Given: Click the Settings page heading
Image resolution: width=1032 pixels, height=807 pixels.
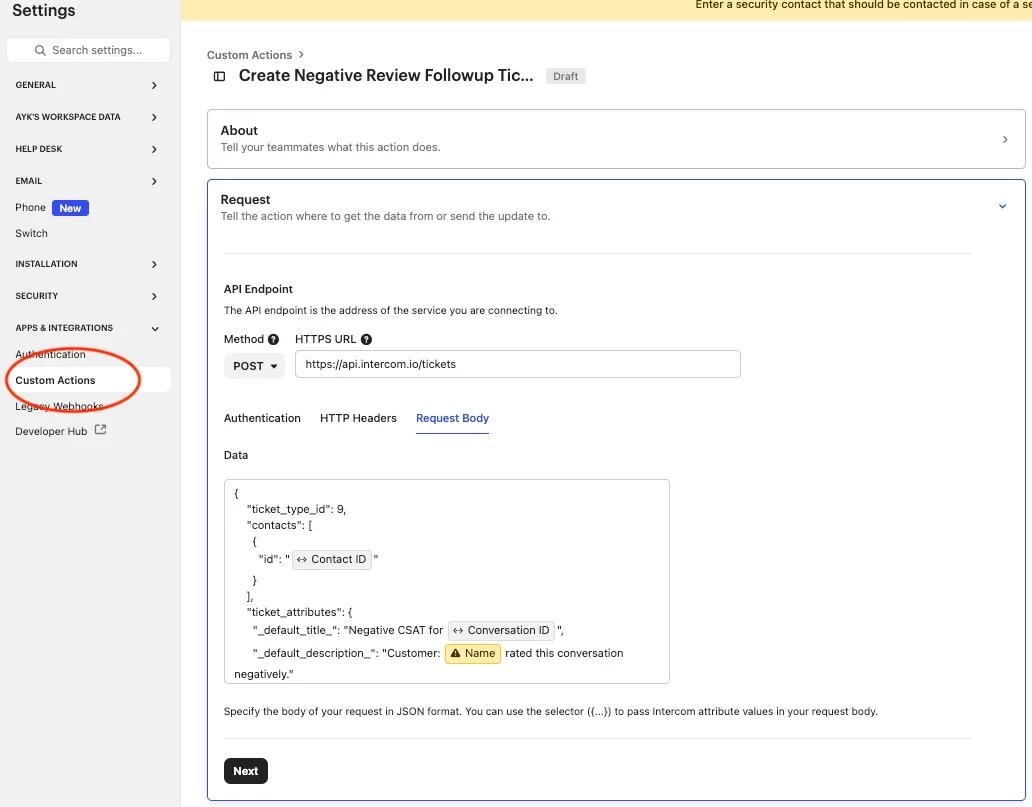Looking at the screenshot, I should [x=43, y=11].
